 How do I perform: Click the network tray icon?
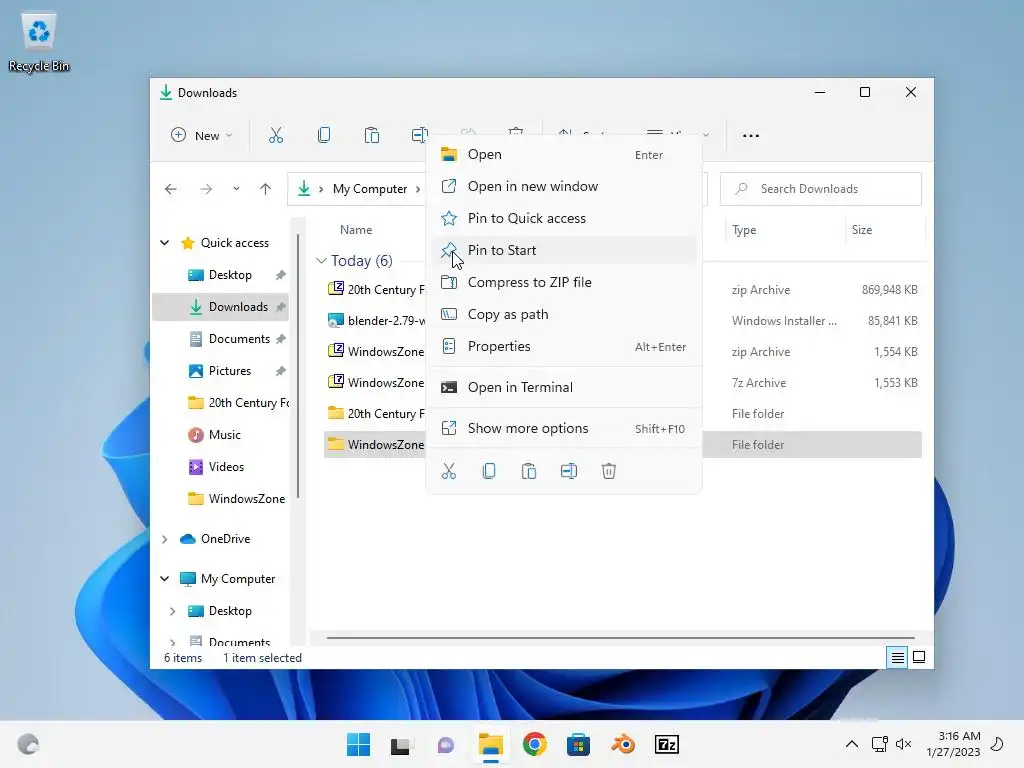point(879,744)
